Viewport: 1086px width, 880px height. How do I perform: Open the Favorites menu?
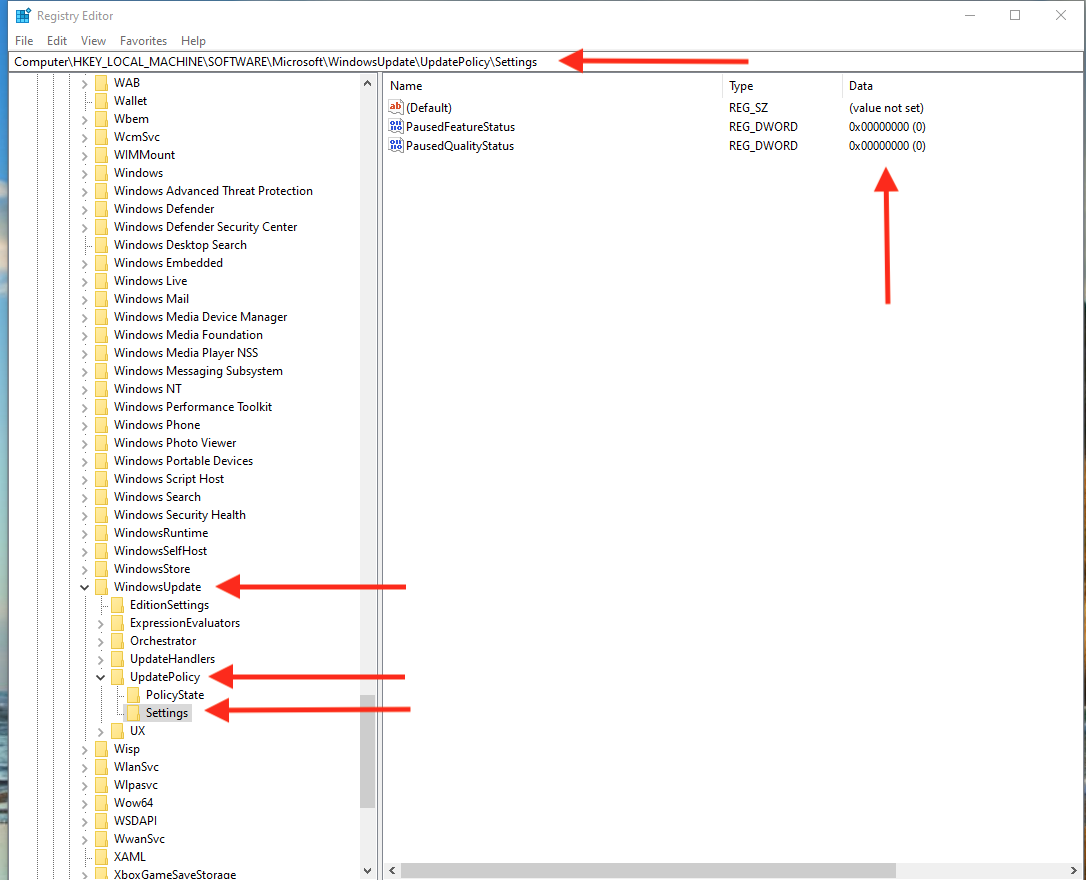143,41
